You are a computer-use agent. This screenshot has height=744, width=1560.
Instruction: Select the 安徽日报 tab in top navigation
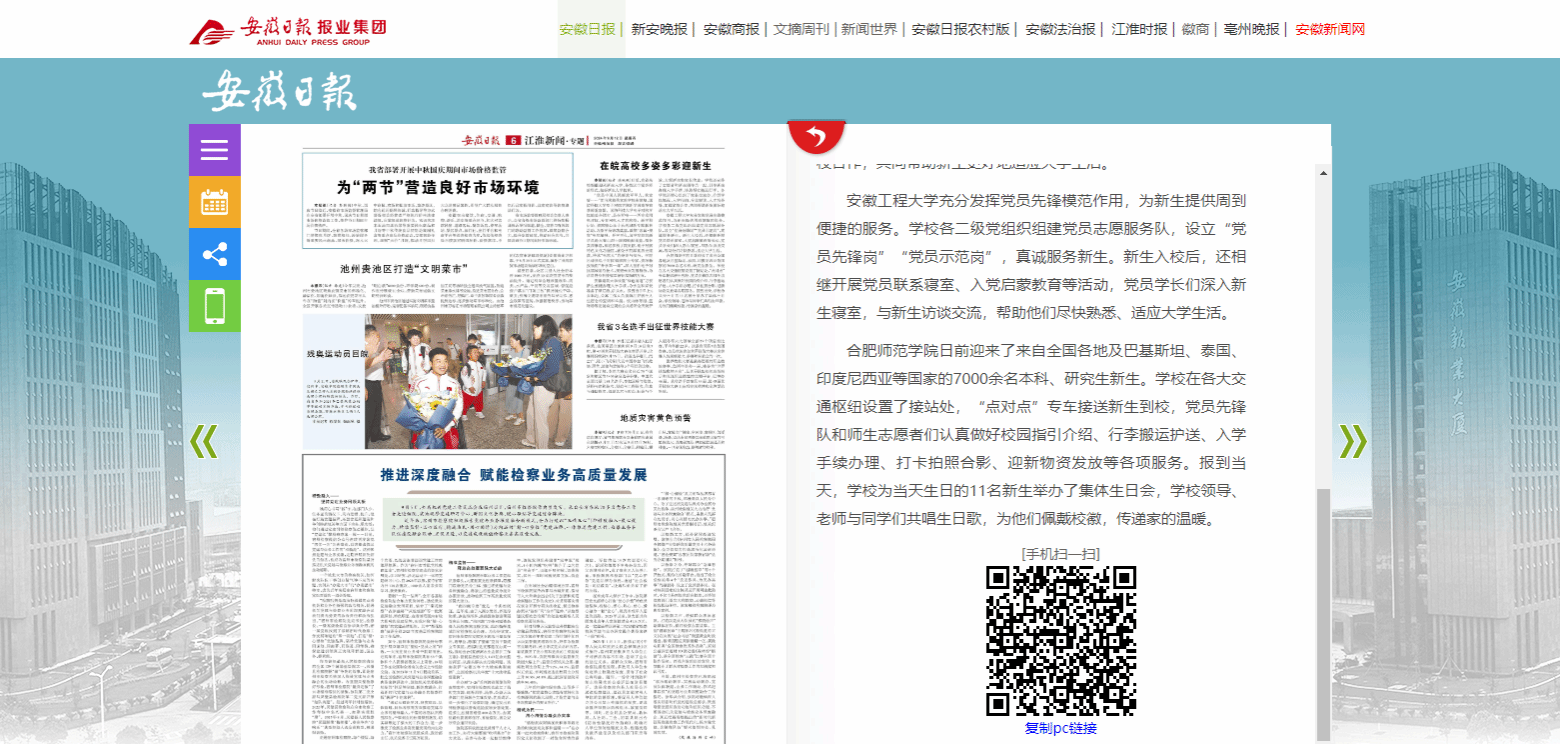587,29
